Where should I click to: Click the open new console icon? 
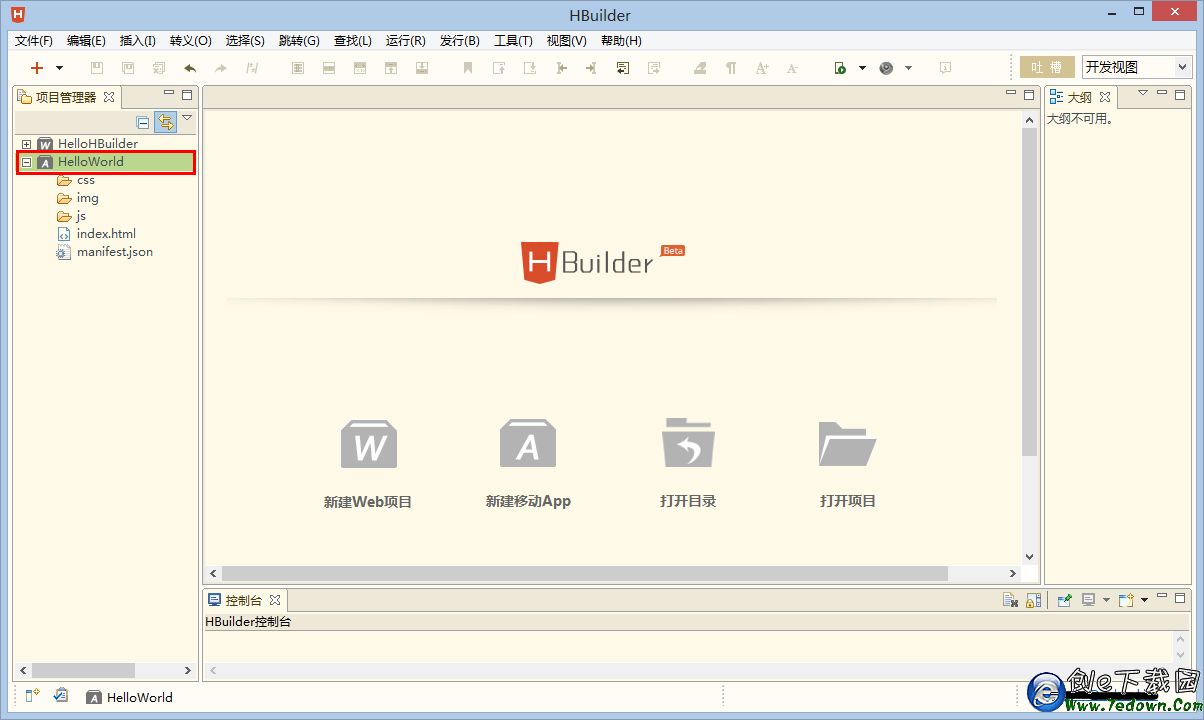coord(1126,600)
